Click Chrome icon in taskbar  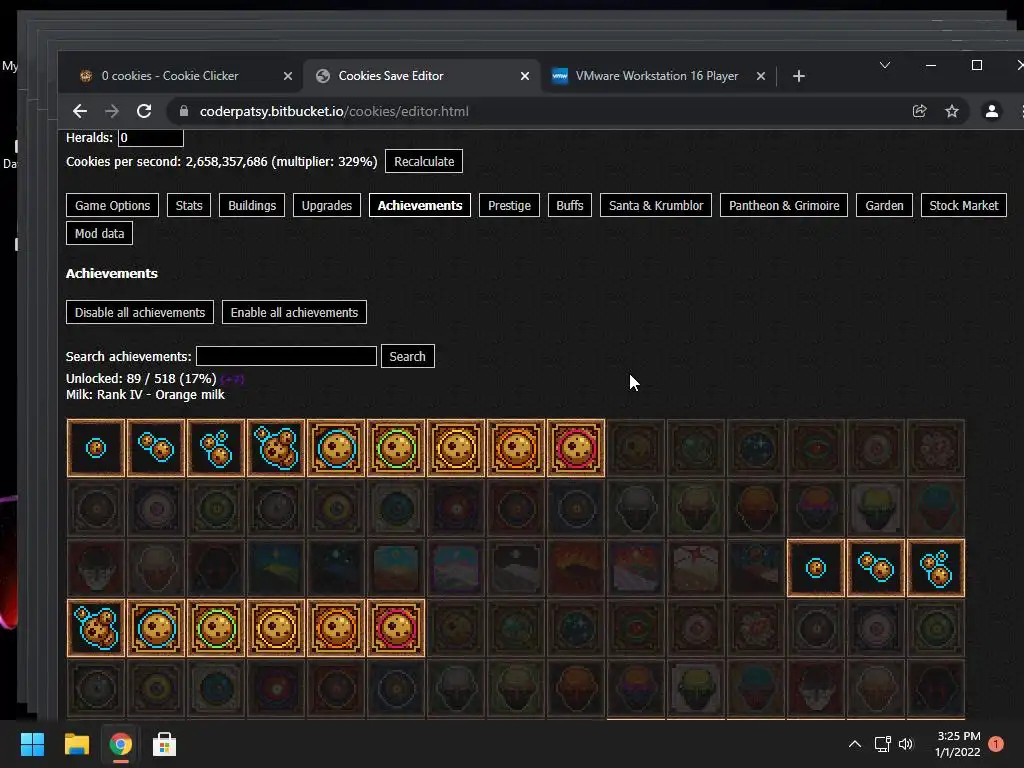point(120,744)
